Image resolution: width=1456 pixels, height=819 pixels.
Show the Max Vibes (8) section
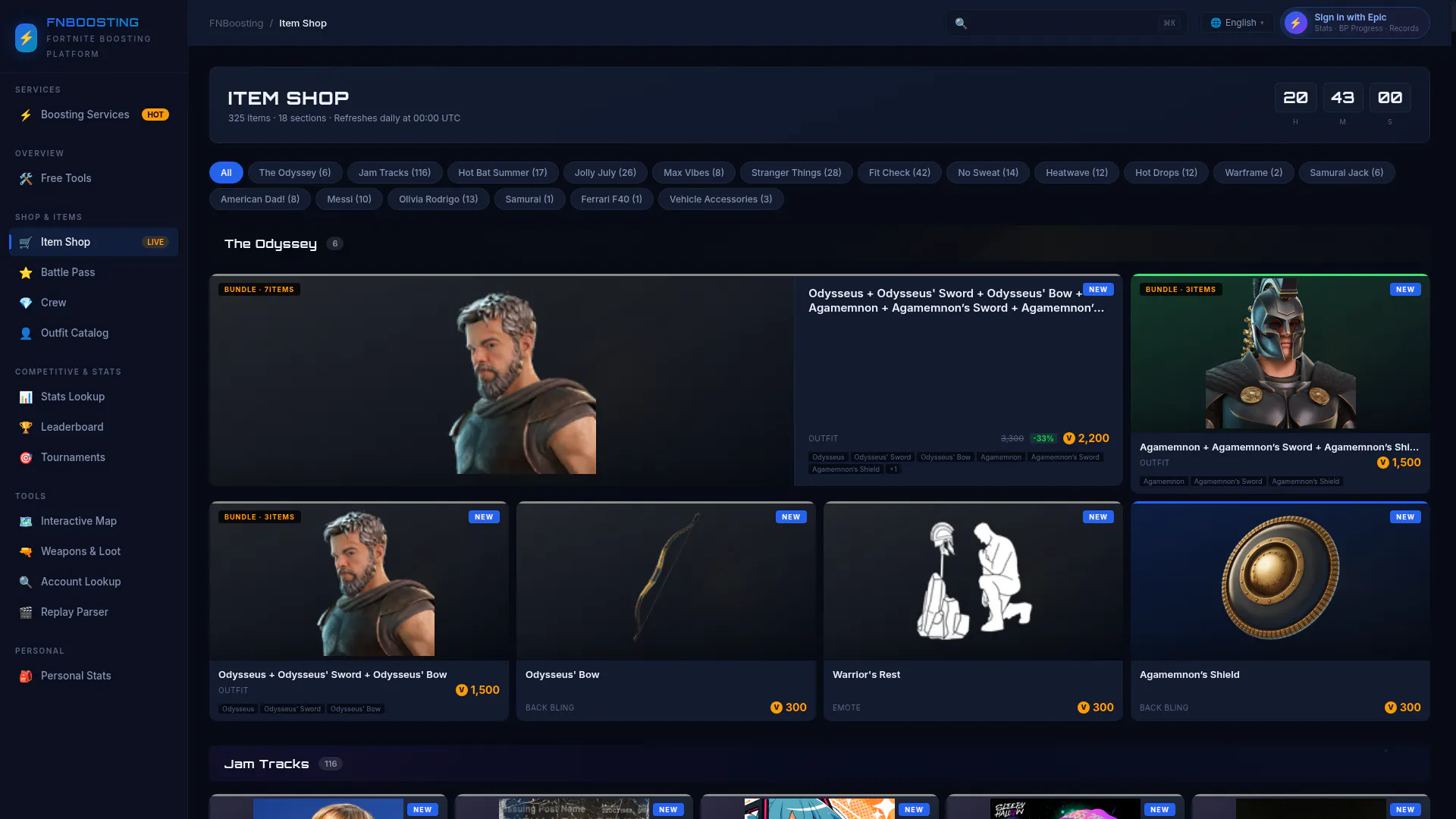click(x=694, y=173)
